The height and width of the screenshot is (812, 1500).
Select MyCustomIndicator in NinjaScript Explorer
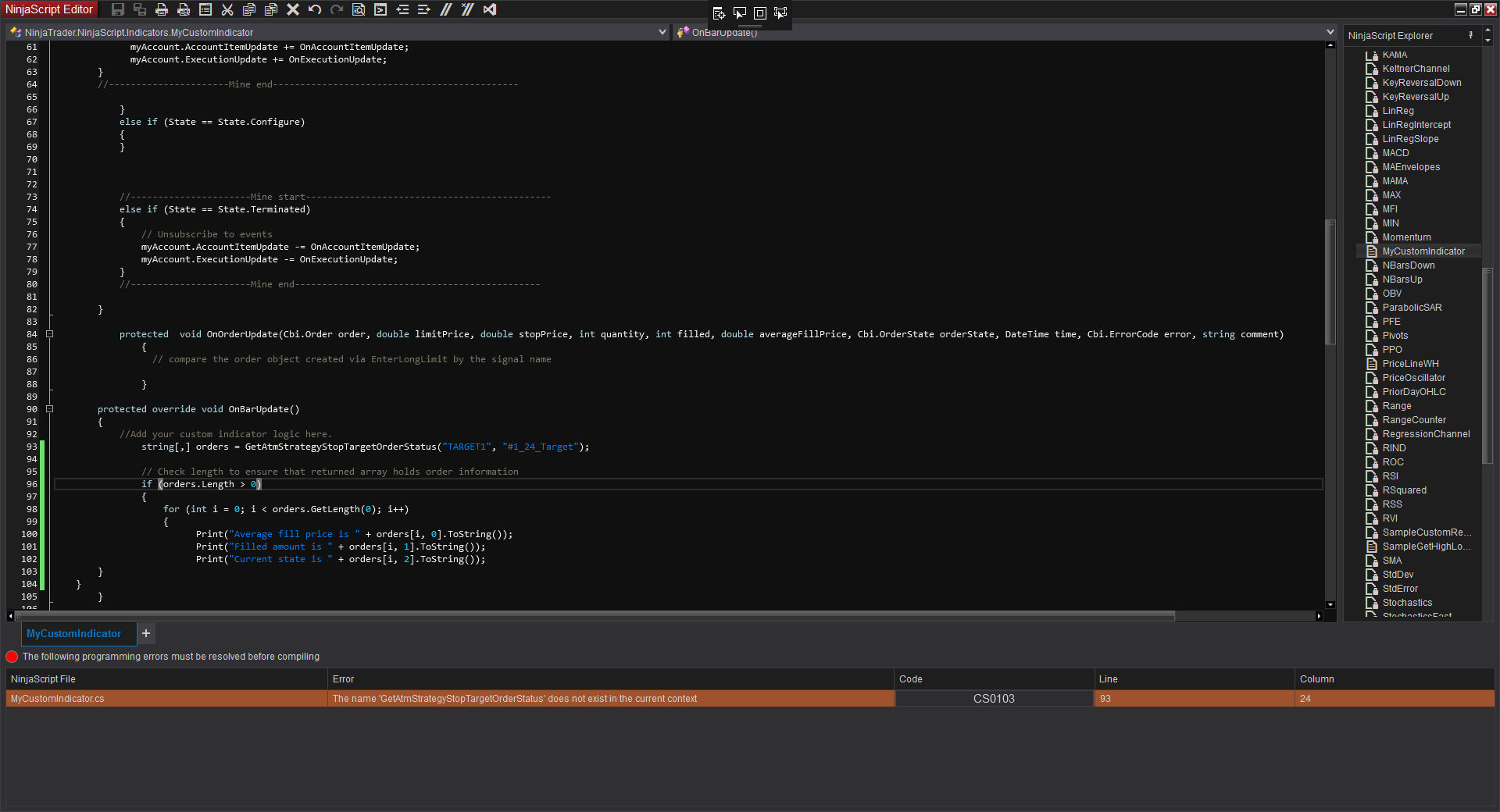pyautogui.click(x=1423, y=251)
